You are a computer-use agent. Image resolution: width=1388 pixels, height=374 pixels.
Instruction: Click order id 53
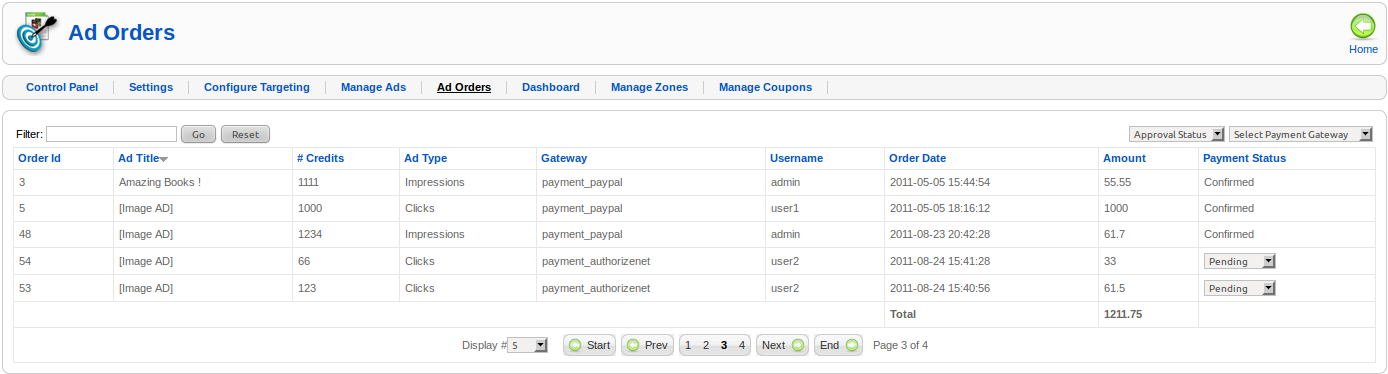pos(25,288)
